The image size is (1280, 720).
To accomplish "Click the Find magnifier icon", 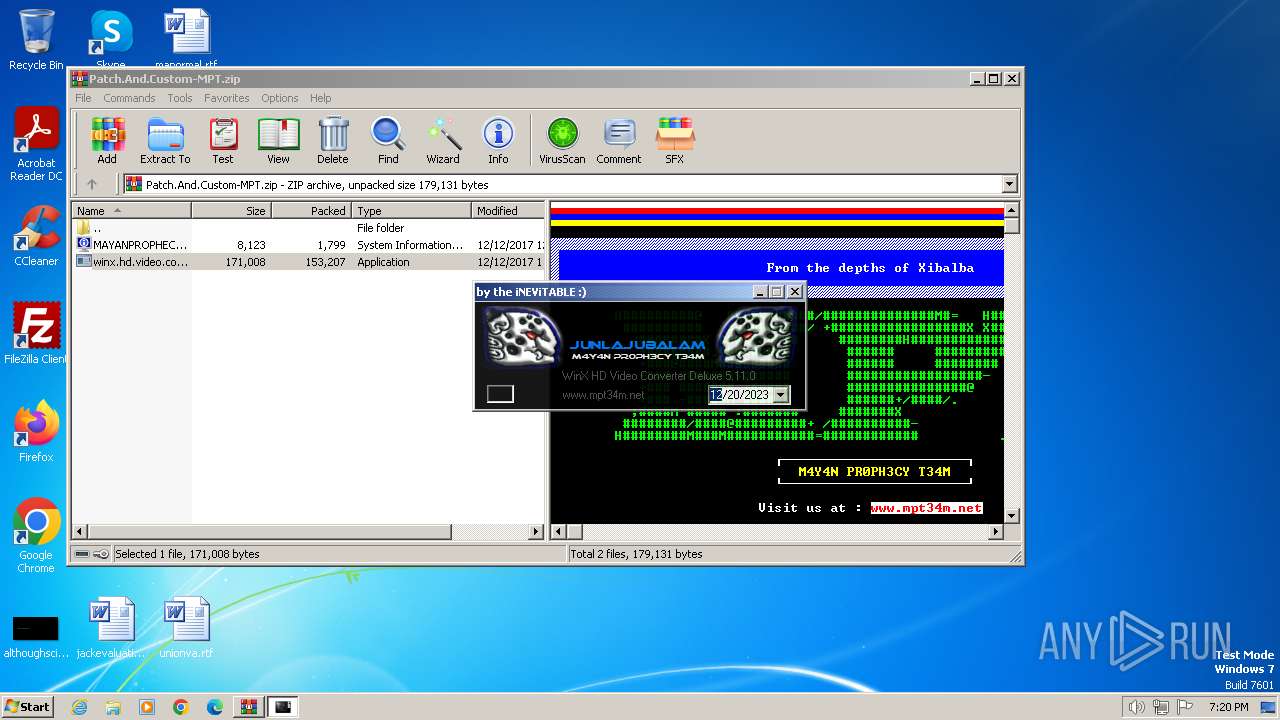I will click(x=388, y=140).
